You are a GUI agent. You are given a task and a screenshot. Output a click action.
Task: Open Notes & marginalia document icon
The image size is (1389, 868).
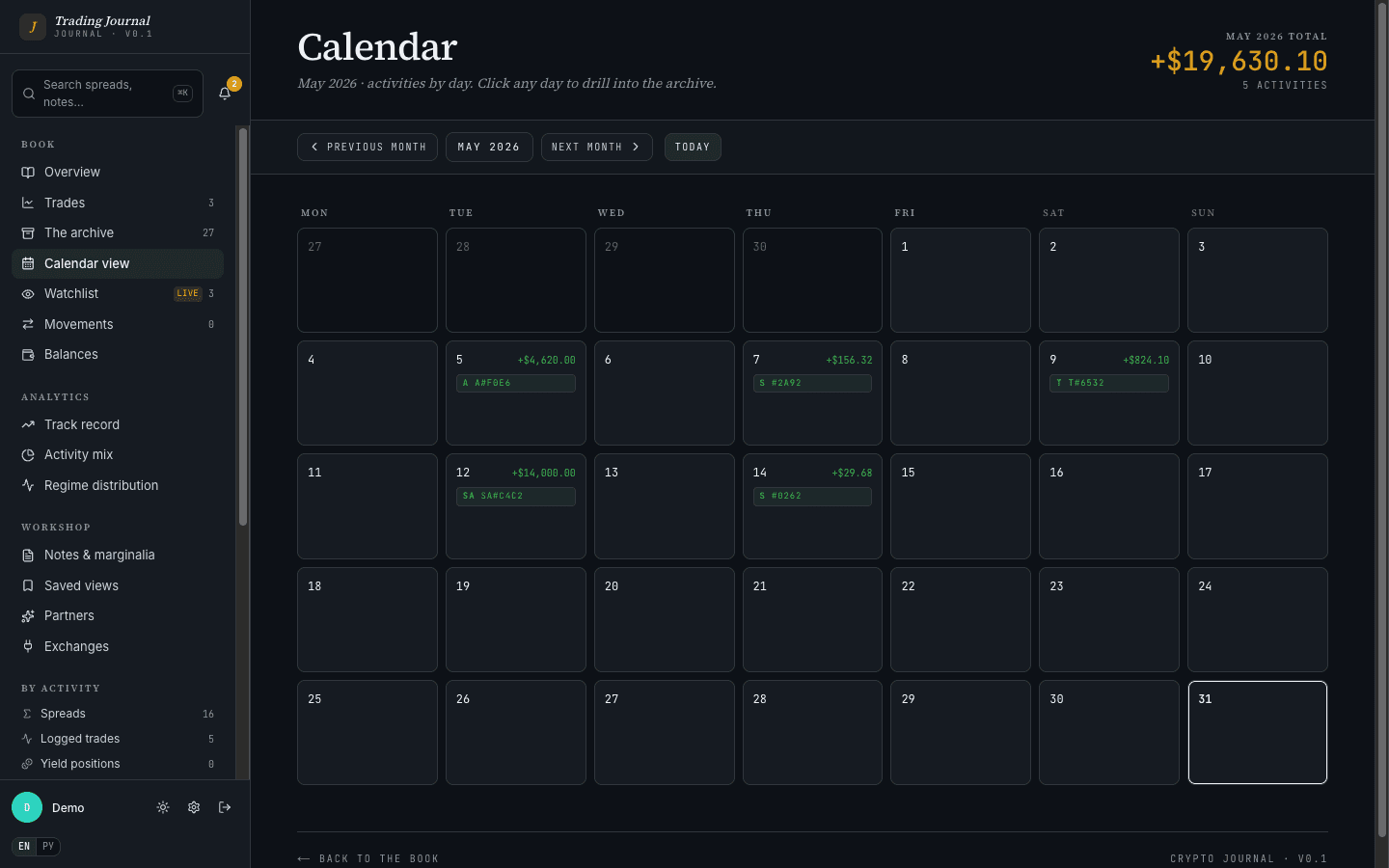tap(28, 556)
